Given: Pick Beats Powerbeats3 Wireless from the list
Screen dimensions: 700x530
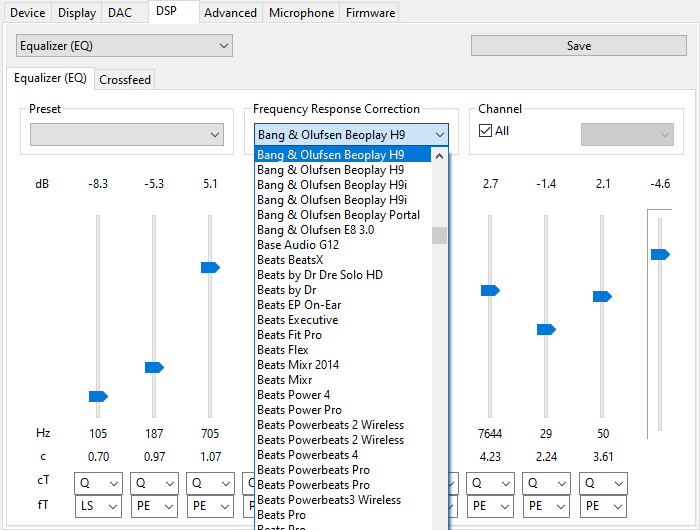Looking at the screenshot, I should pos(328,500).
